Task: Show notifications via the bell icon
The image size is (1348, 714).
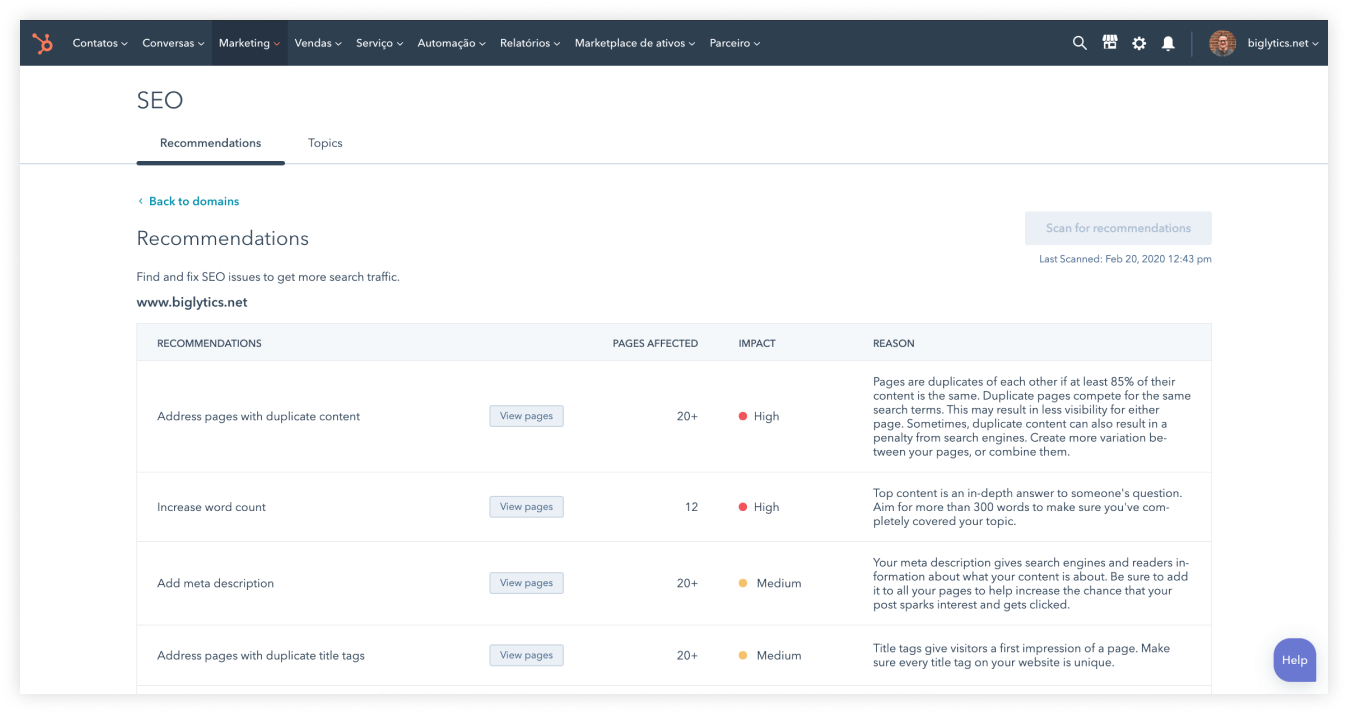Action: [1168, 43]
